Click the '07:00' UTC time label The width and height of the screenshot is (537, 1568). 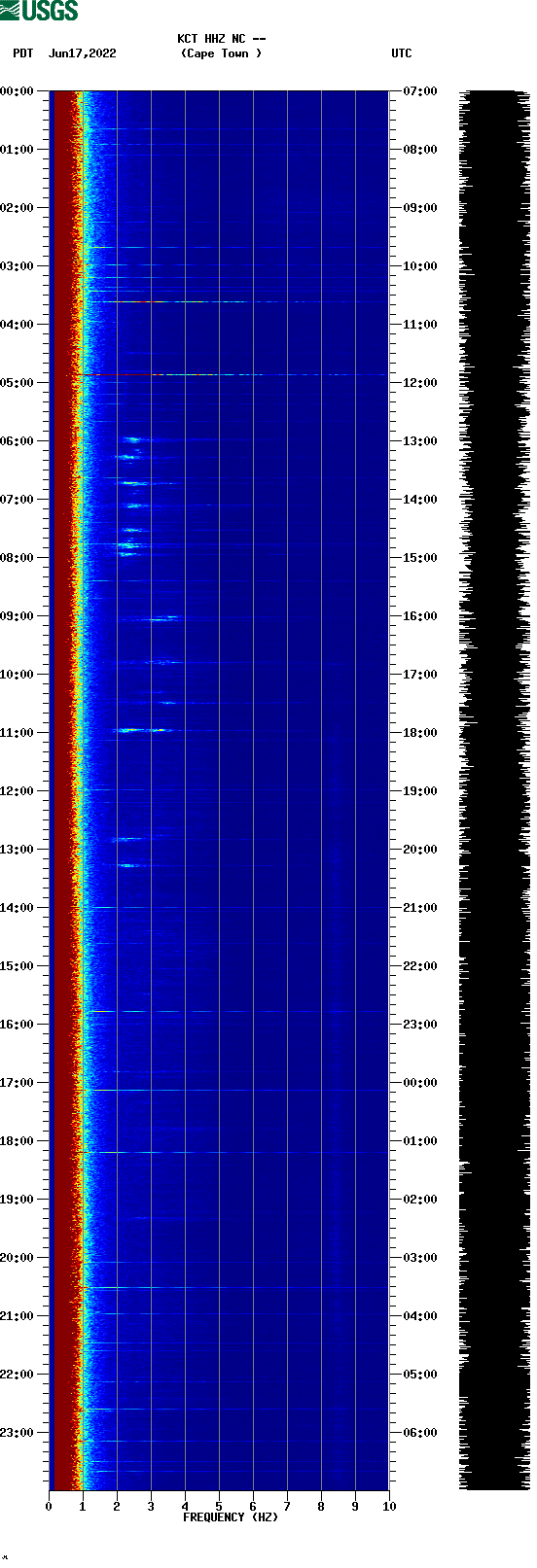click(420, 91)
